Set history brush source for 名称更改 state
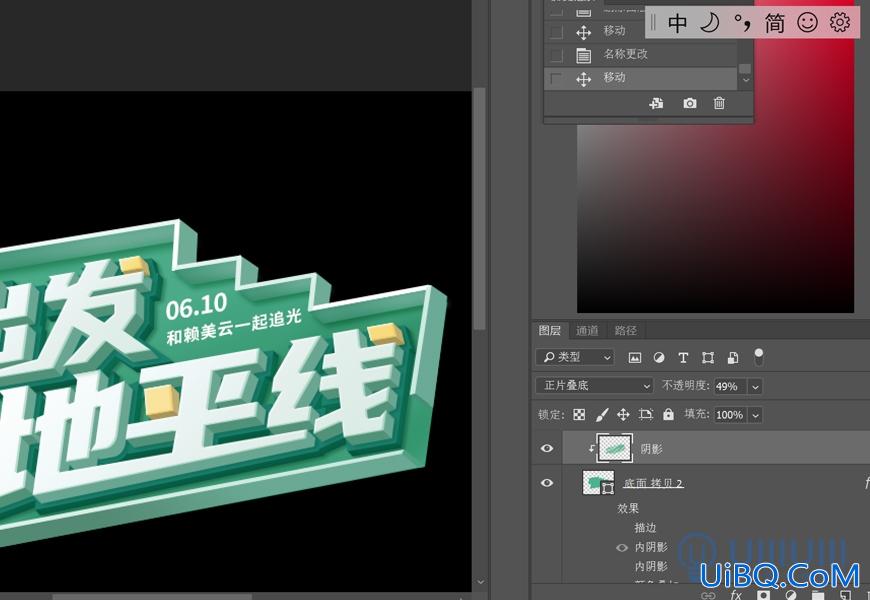Image resolution: width=870 pixels, height=600 pixels. click(556, 55)
